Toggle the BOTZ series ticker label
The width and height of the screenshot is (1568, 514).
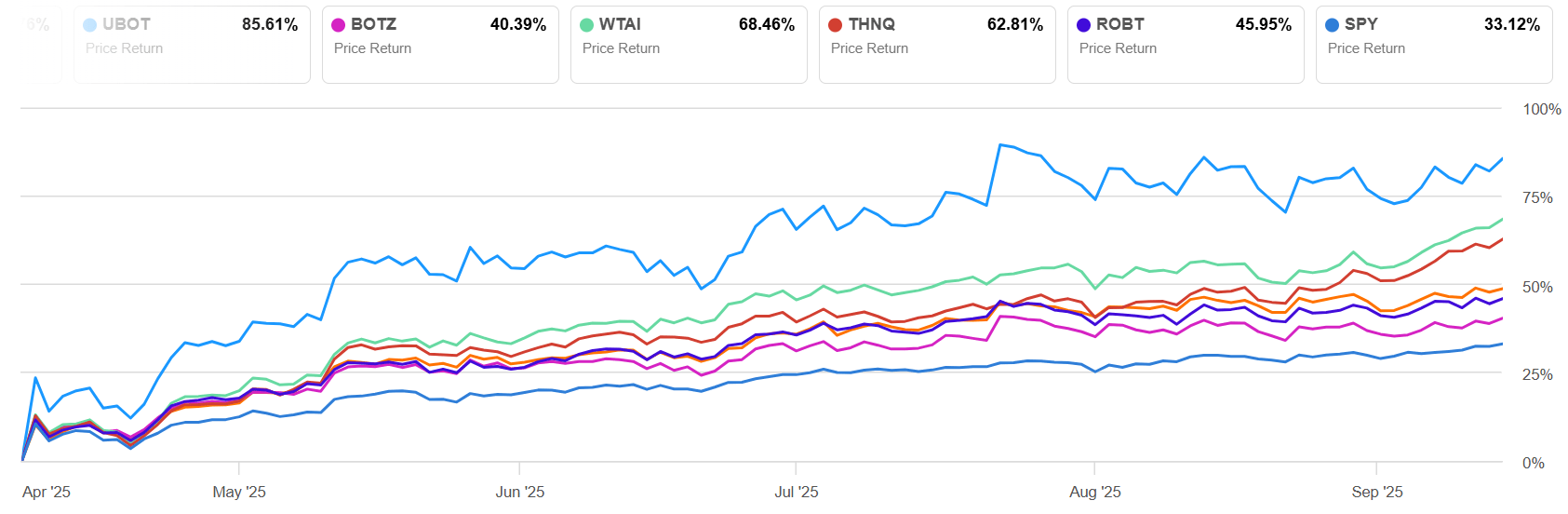click(x=373, y=24)
